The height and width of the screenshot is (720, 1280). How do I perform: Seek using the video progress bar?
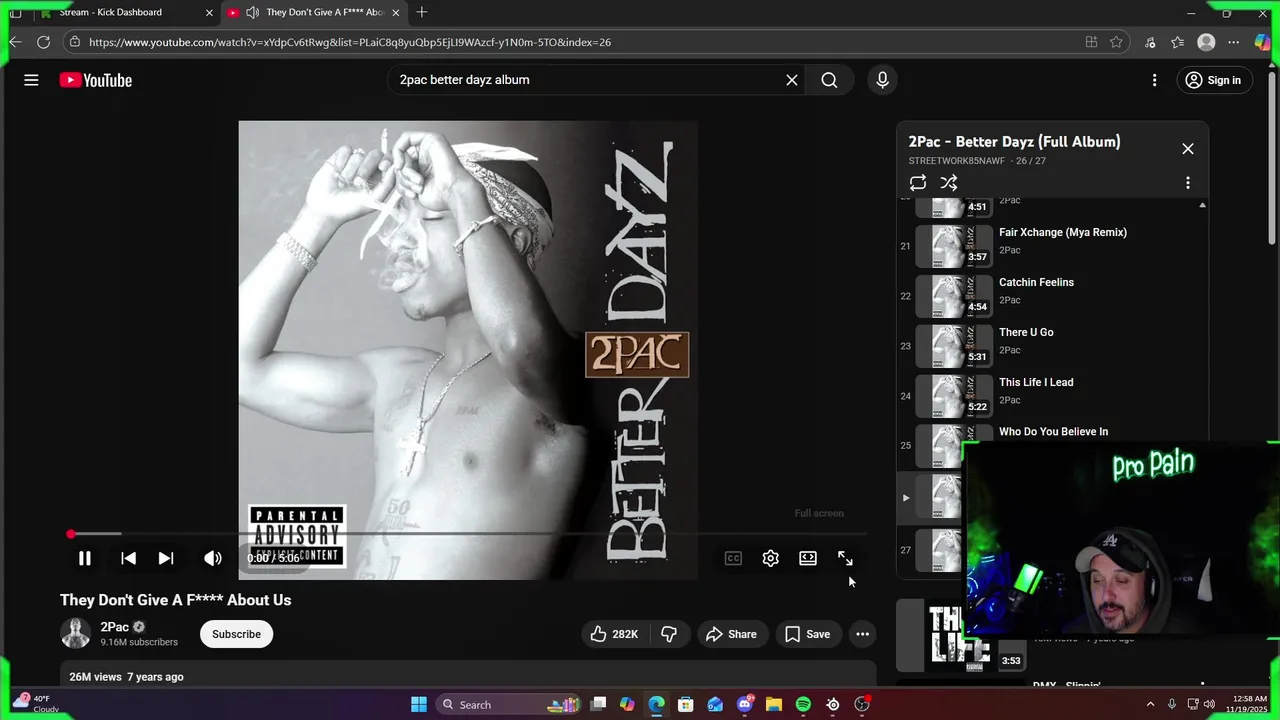(x=468, y=534)
